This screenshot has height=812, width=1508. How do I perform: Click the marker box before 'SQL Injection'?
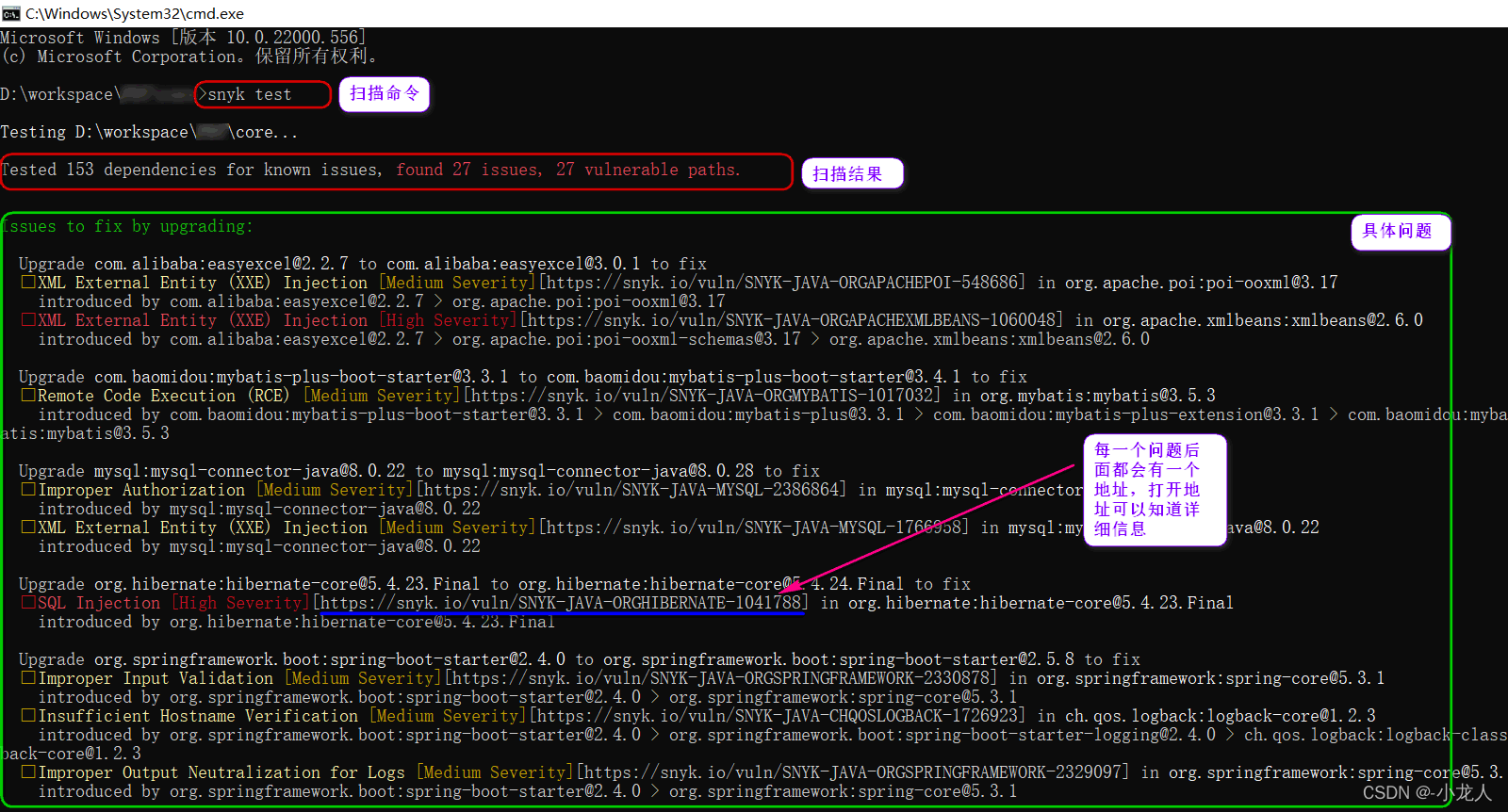(x=28, y=602)
